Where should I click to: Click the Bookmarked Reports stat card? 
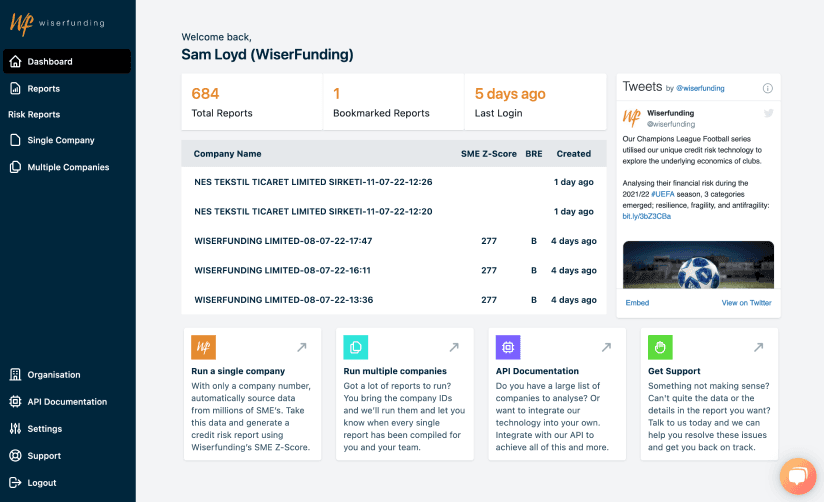[x=394, y=102]
